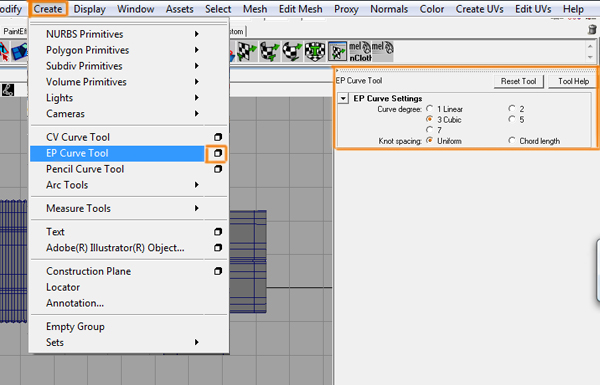Viewport: 600px width, 385px height.
Task: Open the Proxy menu
Action: click(x=346, y=9)
